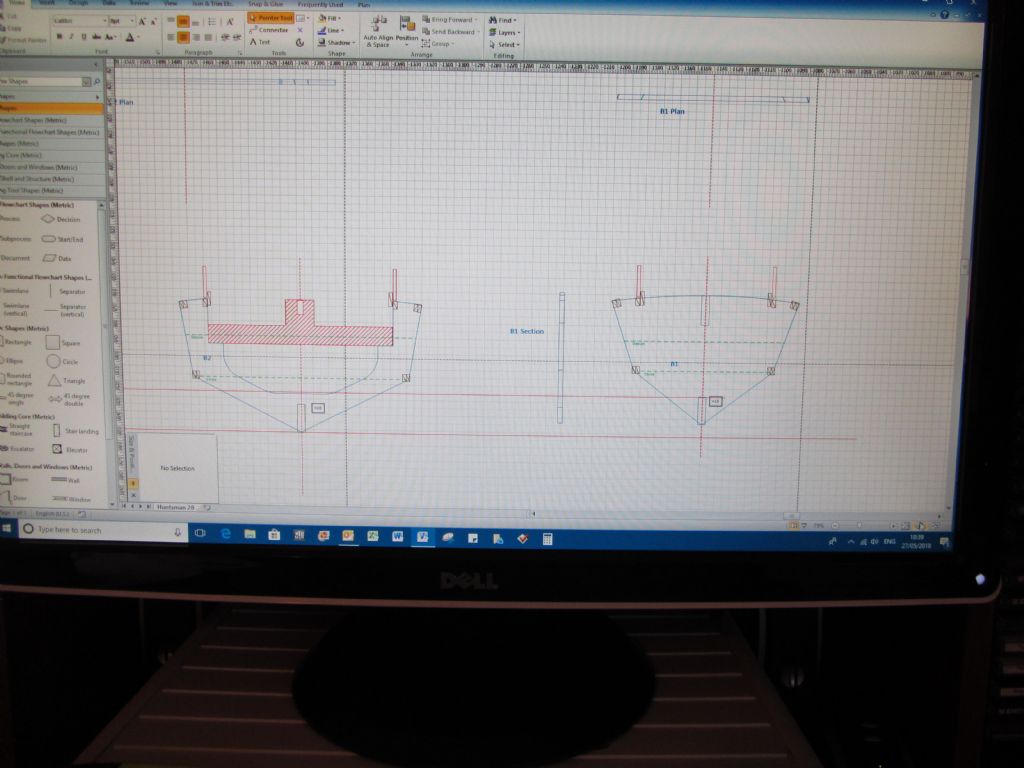Open the Shadow dropdown
Image resolution: width=1024 pixels, height=768 pixels.
[x=336, y=42]
